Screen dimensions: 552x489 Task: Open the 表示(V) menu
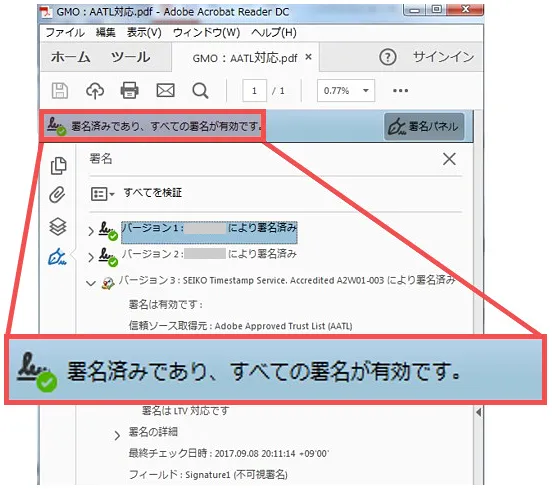[x=144, y=32]
